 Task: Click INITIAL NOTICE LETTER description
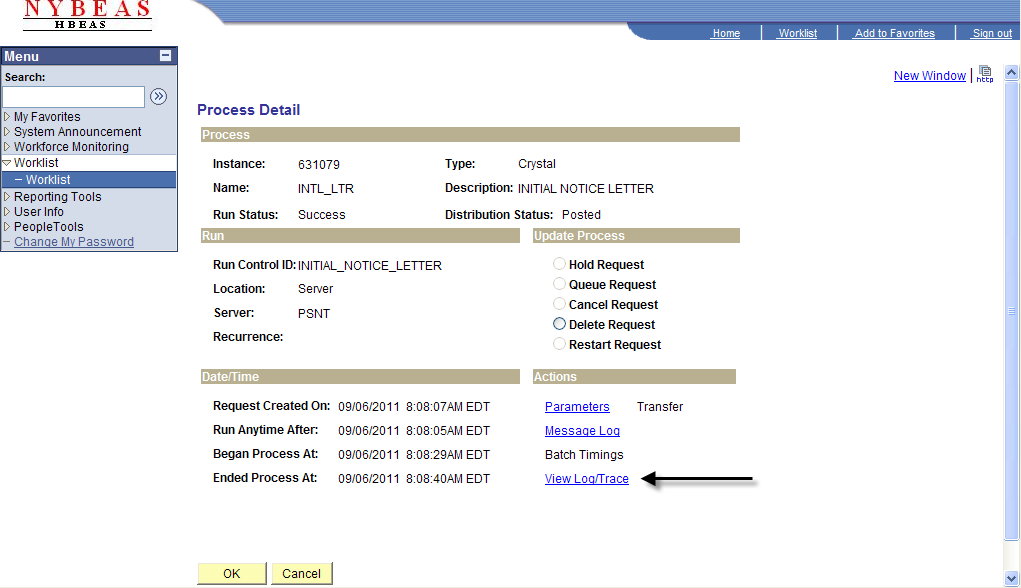[585, 189]
